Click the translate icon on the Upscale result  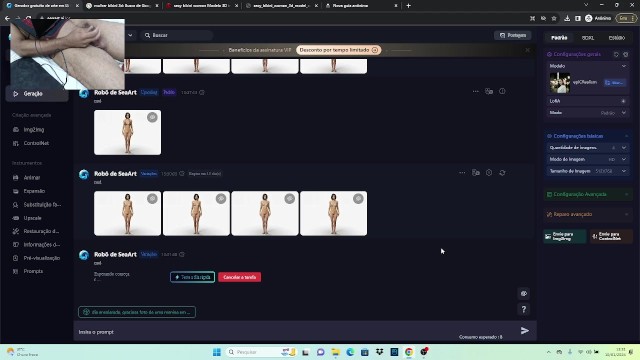pyautogui.click(x=489, y=91)
